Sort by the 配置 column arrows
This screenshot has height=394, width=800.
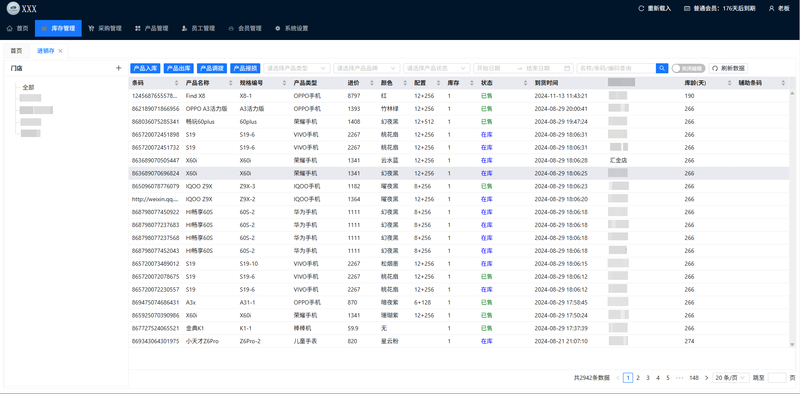(x=438, y=83)
